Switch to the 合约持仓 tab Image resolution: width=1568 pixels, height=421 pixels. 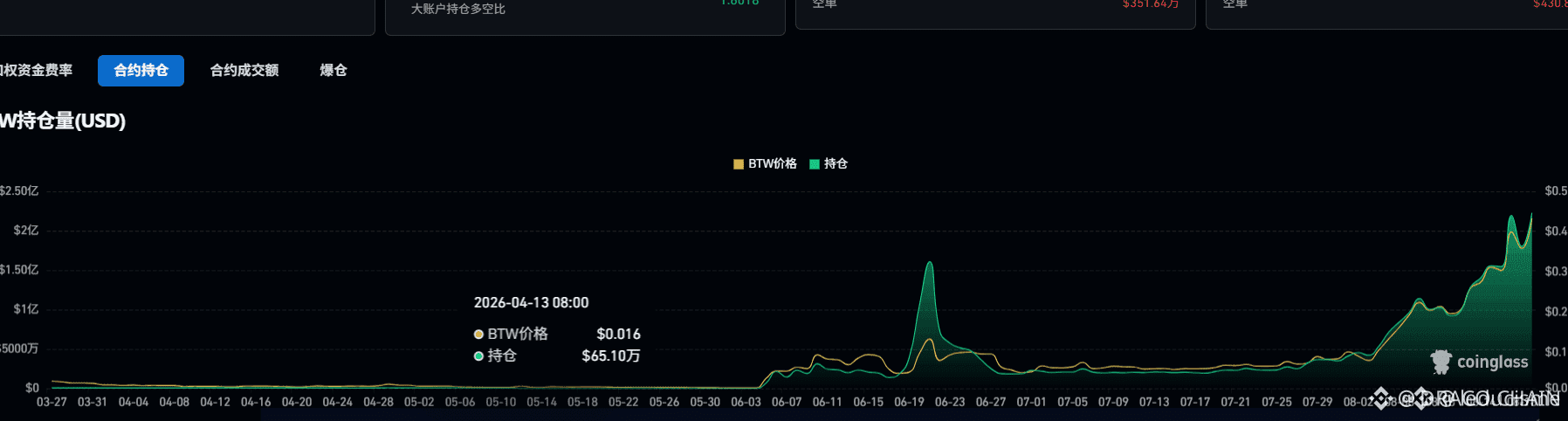[141, 71]
